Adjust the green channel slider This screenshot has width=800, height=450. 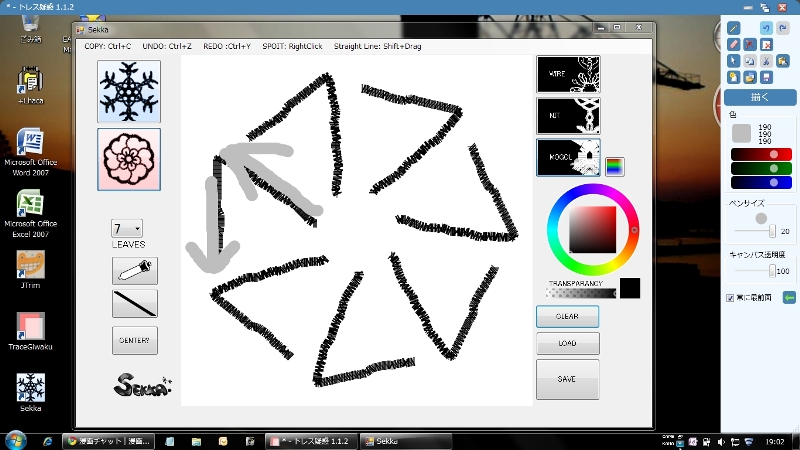tap(761, 168)
